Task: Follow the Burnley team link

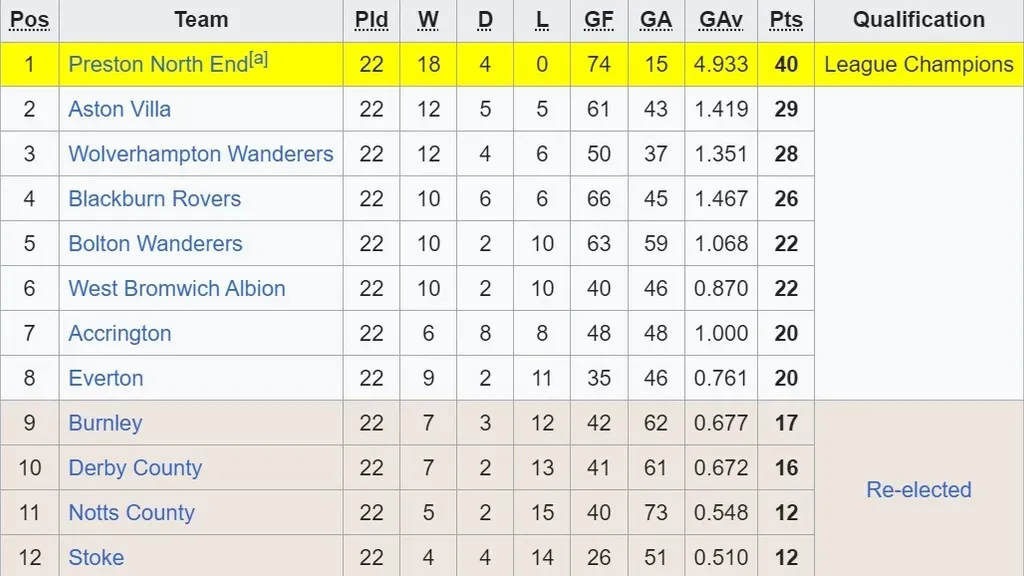Action: 105,423
